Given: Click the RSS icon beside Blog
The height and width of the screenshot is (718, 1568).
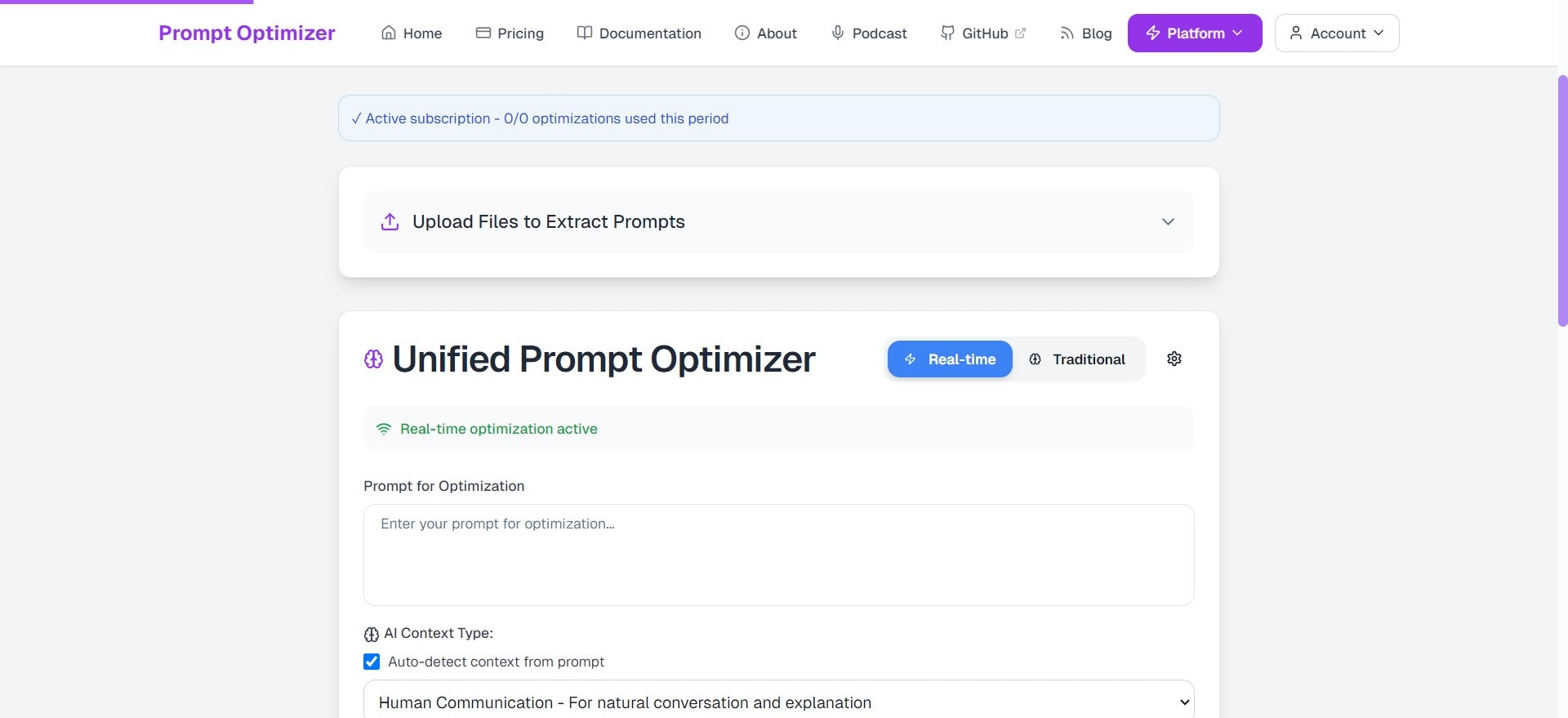Looking at the screenshot, I should (x=1066, y=33).
